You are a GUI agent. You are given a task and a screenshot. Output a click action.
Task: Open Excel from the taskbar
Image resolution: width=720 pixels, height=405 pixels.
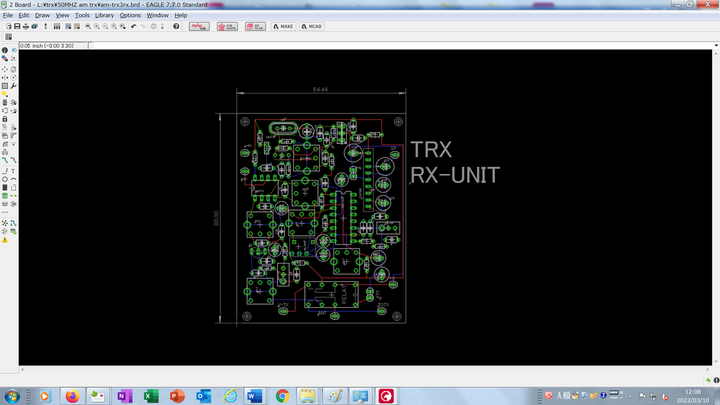[152, 396]
